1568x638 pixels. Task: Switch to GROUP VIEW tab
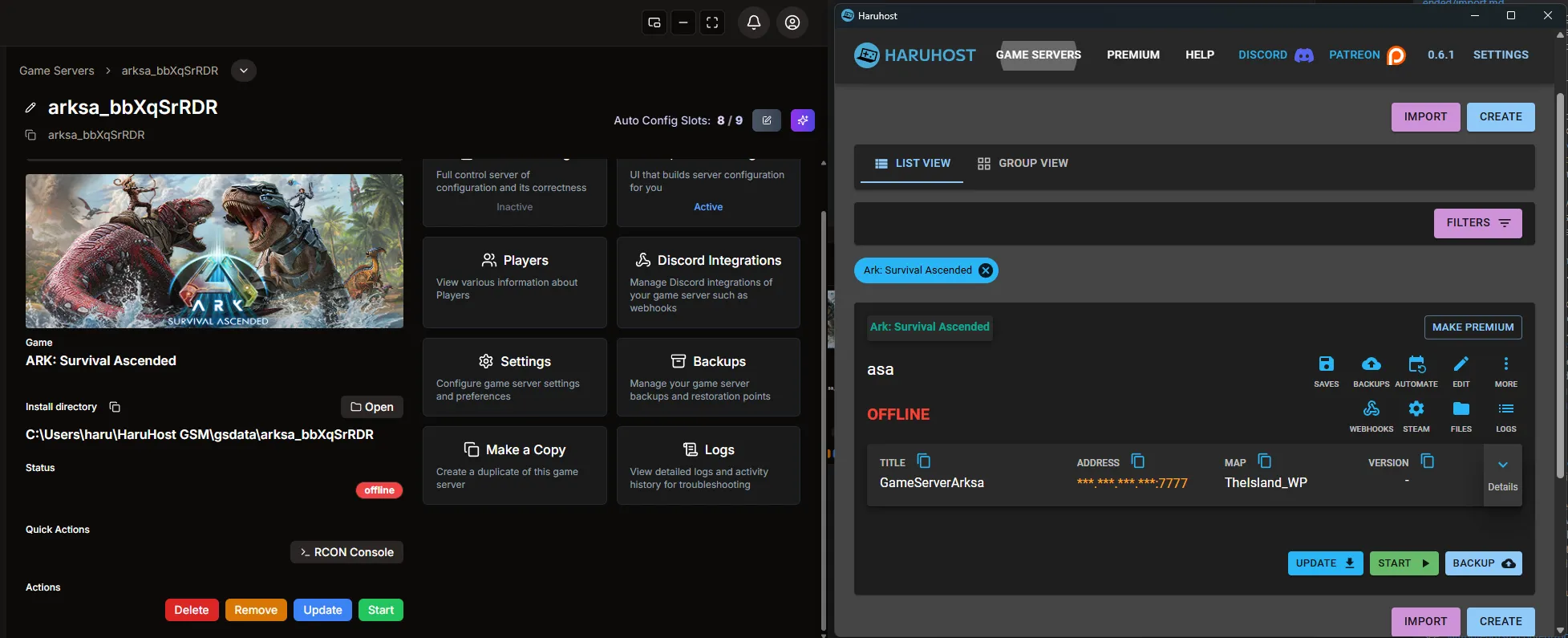point(1023,164)
